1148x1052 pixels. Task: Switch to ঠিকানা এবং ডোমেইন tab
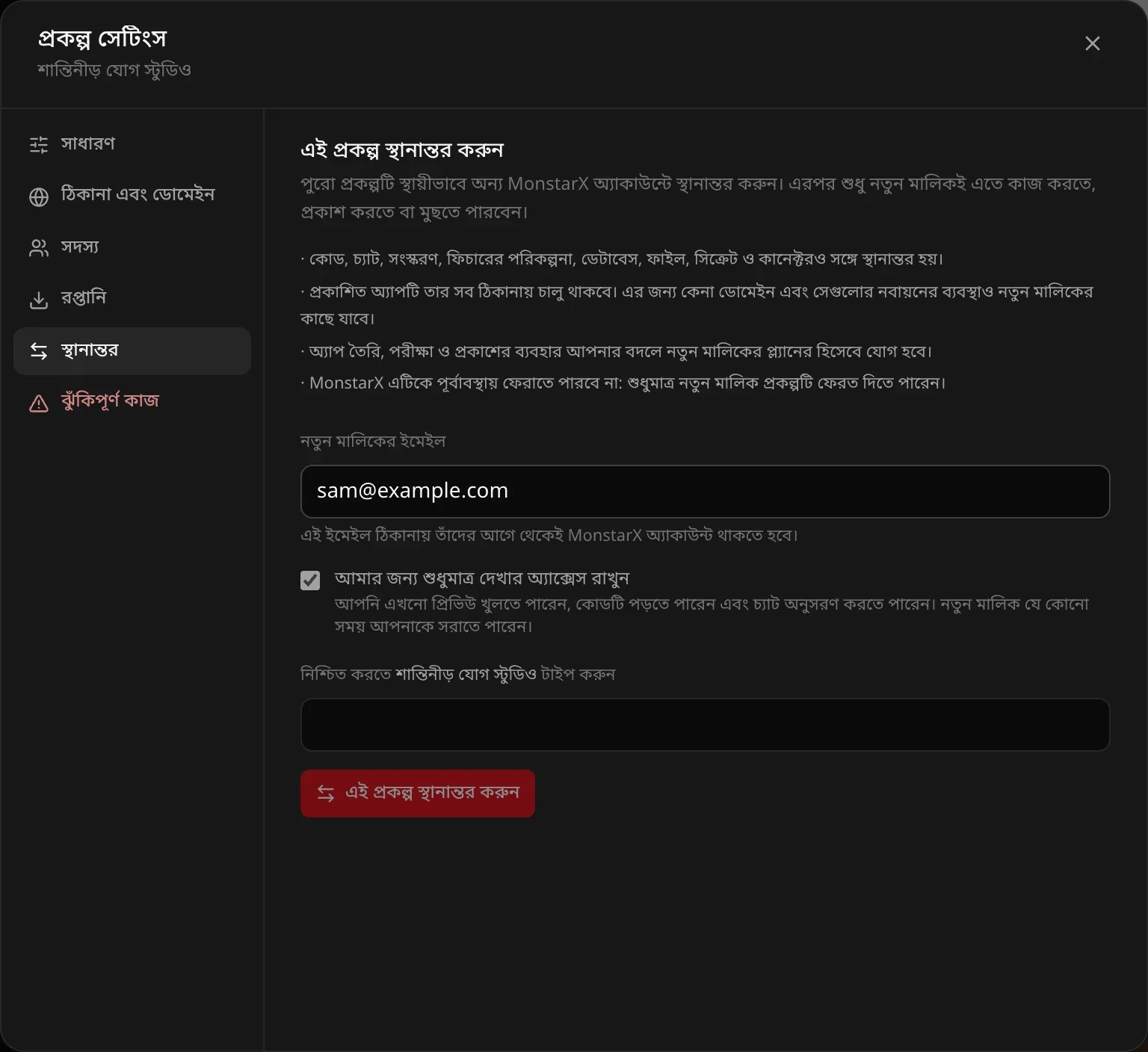tap(132, 196)
